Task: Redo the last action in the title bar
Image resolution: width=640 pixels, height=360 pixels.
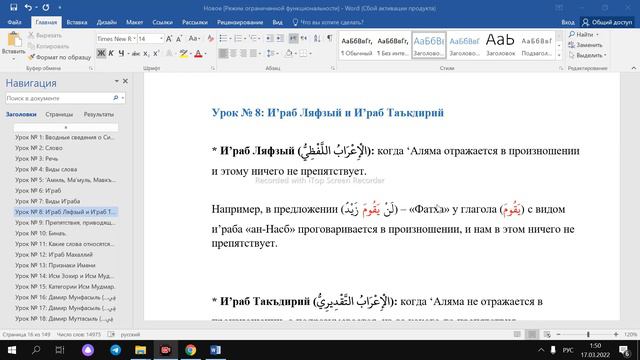Action: pyautogui.click(x=45, y=7)
